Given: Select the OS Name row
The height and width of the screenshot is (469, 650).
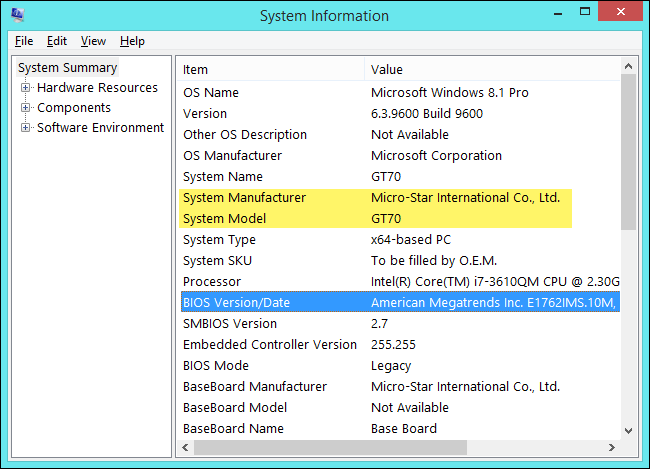Looking at the screenshot, I should click(400, 92).
